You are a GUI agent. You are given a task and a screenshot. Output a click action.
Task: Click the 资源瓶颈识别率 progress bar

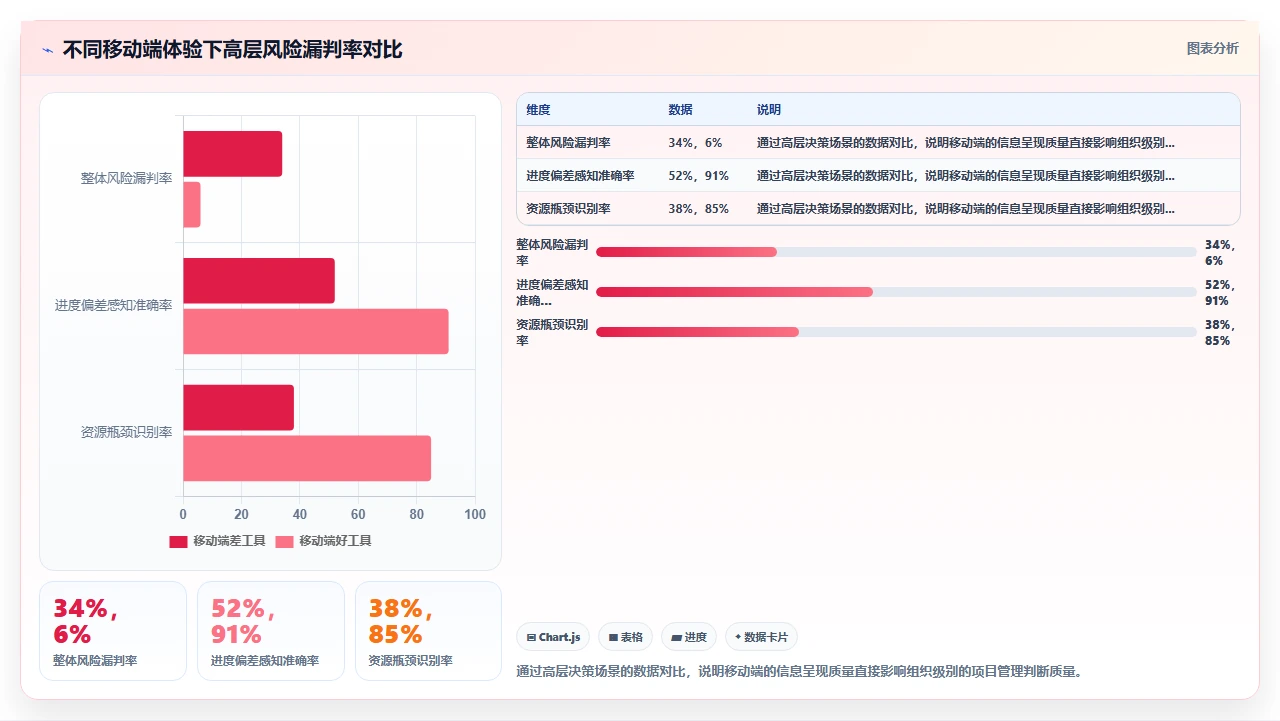tap(896, 332)
